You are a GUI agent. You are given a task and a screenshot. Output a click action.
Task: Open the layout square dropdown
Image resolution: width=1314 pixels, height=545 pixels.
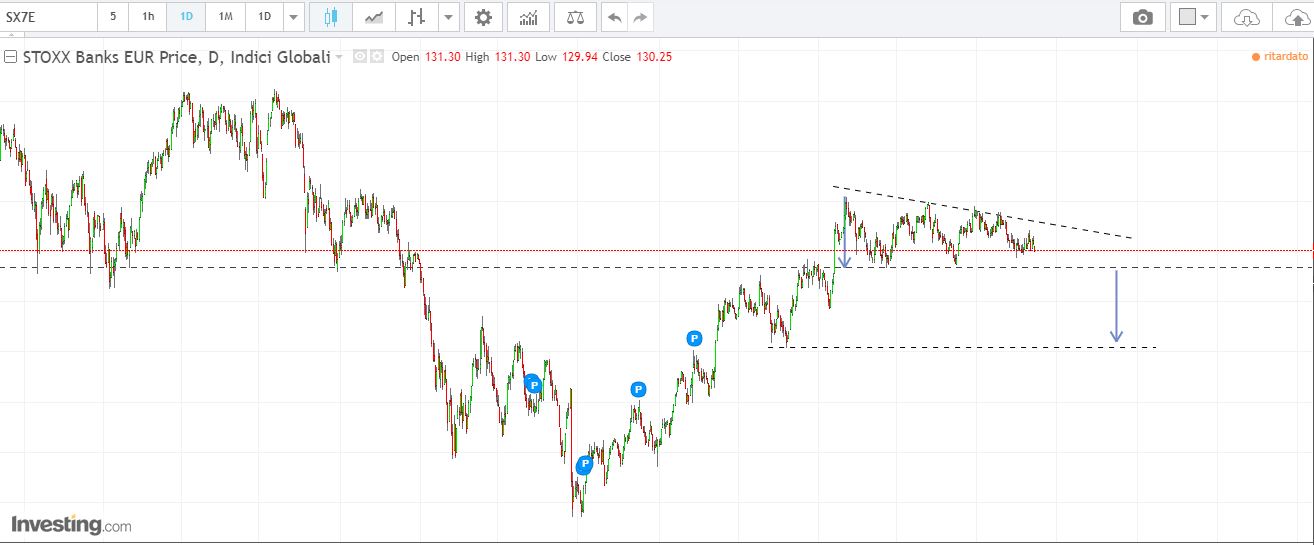(x=1193, y=17)
